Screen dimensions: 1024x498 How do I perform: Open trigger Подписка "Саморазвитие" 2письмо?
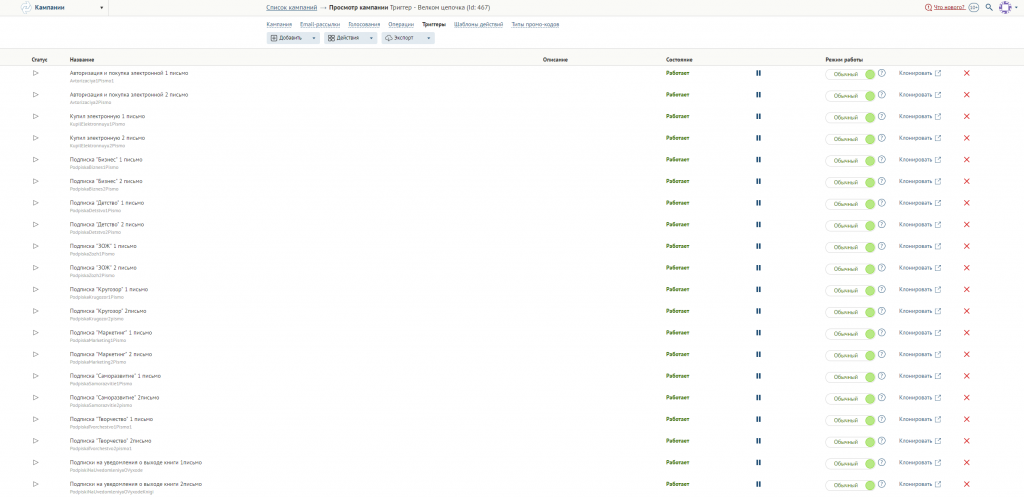click(x=114, y=397)
